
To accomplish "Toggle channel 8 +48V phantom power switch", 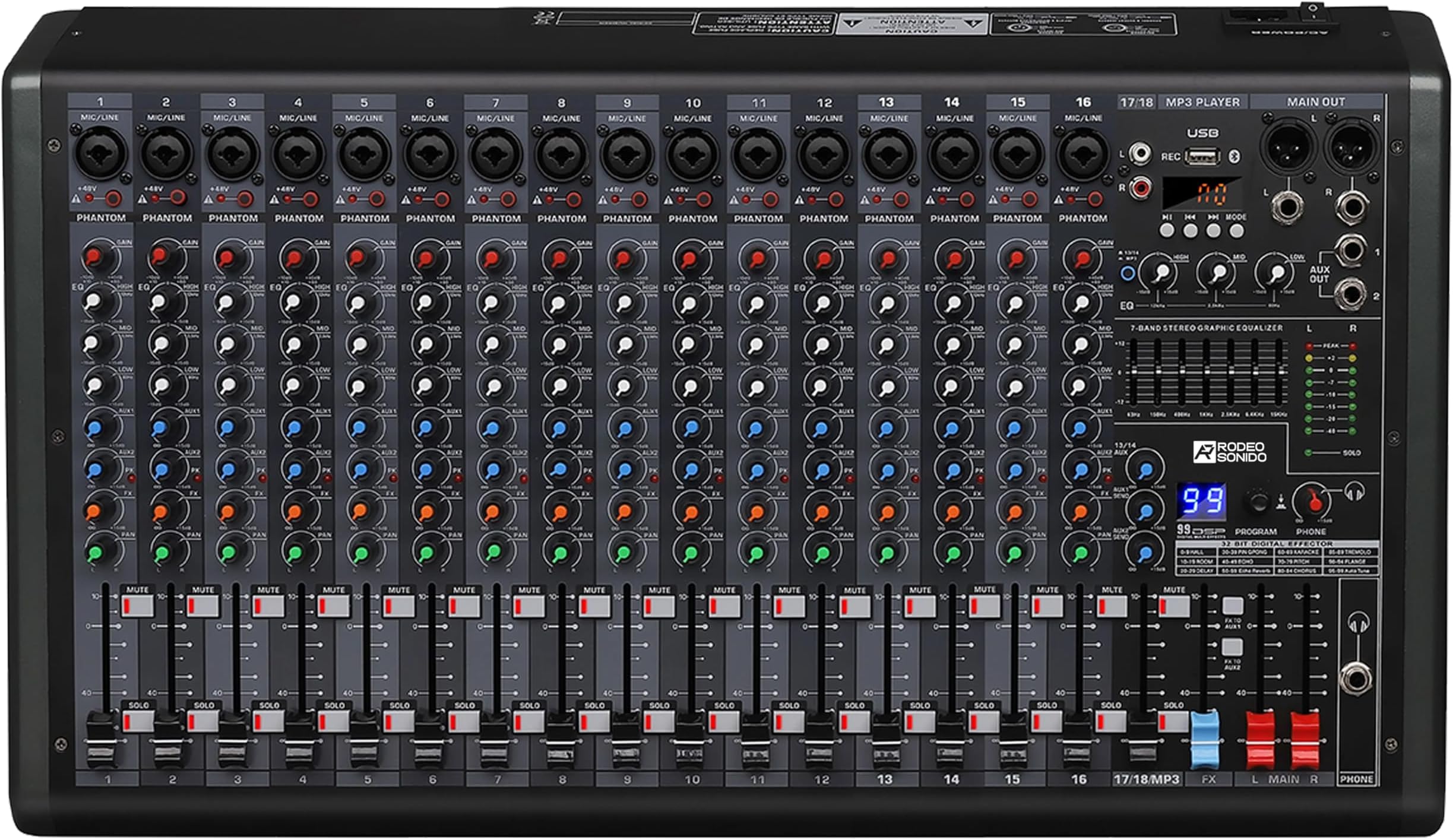I will tap(573, 199).
